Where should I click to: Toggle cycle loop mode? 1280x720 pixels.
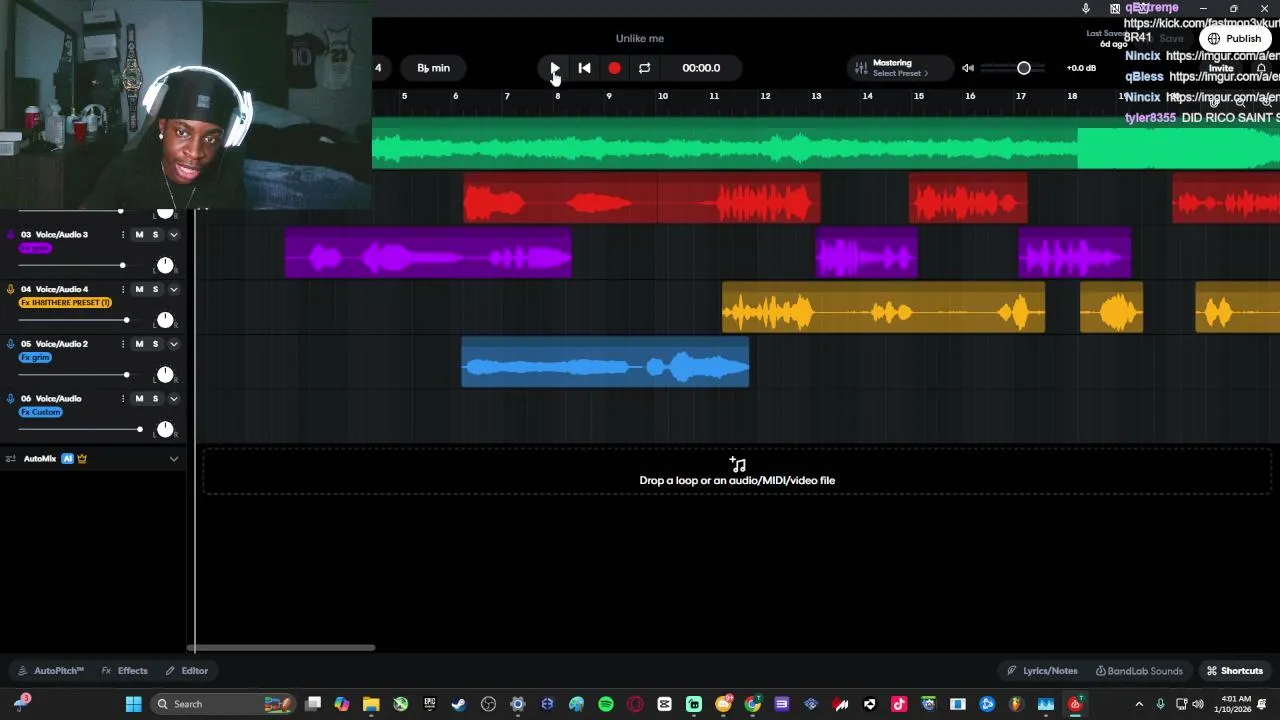644,68
